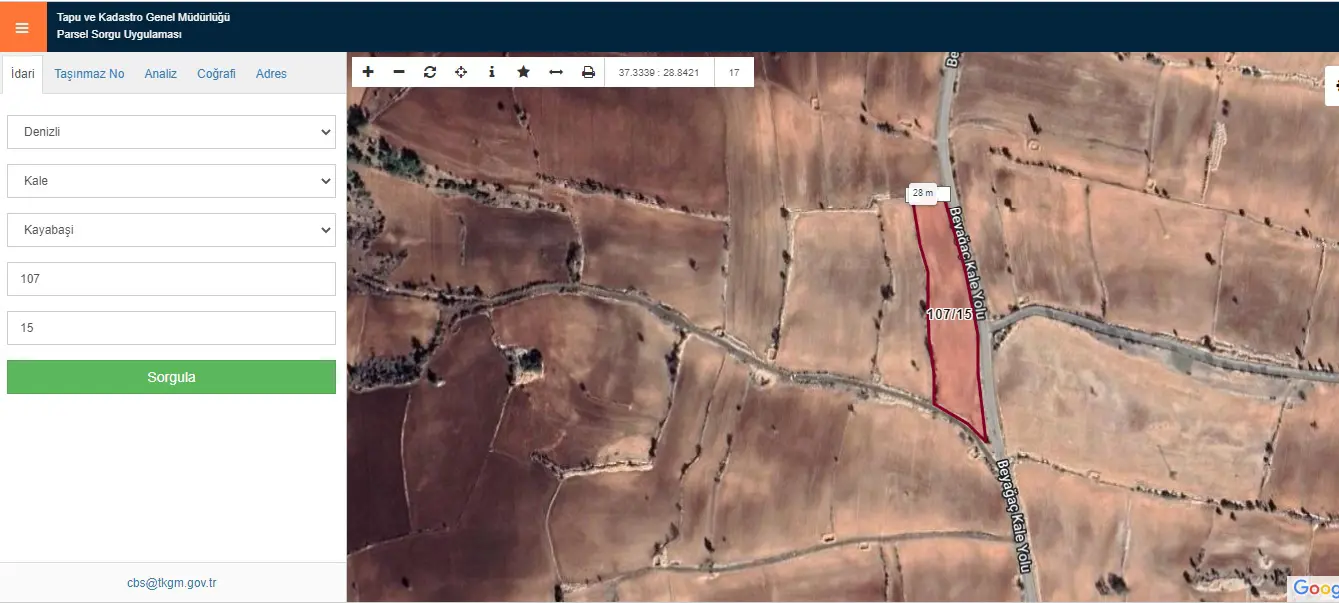Open the Taşınmaz No tab

[x=90, y=74]
